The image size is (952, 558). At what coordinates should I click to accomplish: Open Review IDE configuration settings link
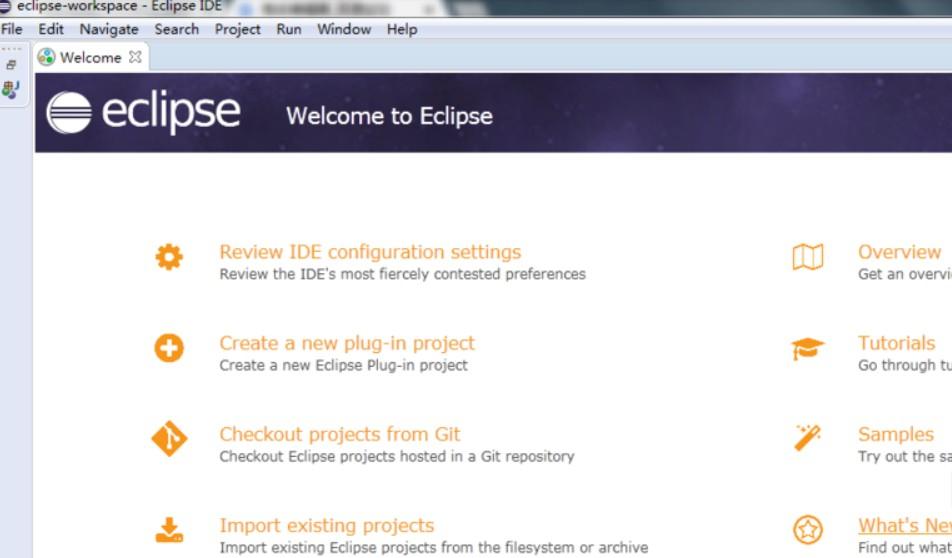(370, 252)
